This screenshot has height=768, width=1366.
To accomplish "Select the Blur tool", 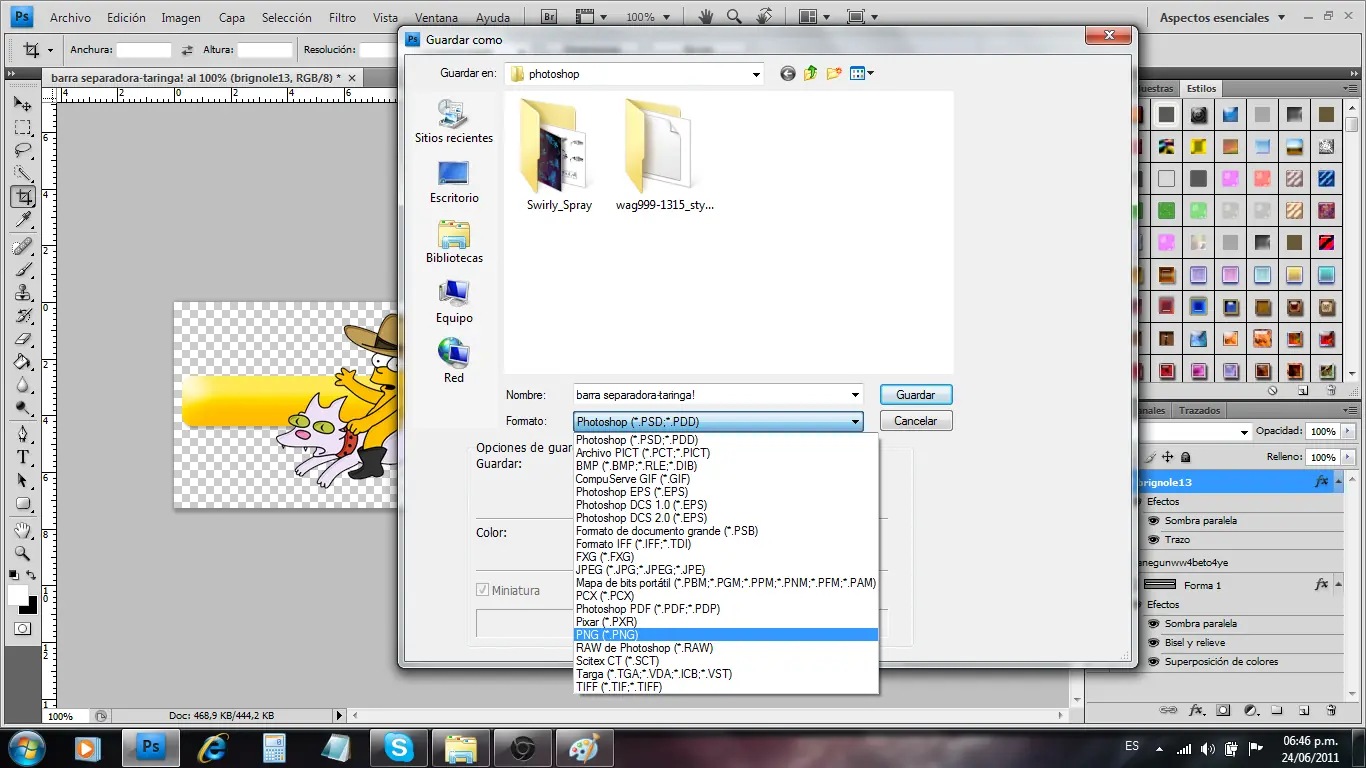I will pos(22,386).
